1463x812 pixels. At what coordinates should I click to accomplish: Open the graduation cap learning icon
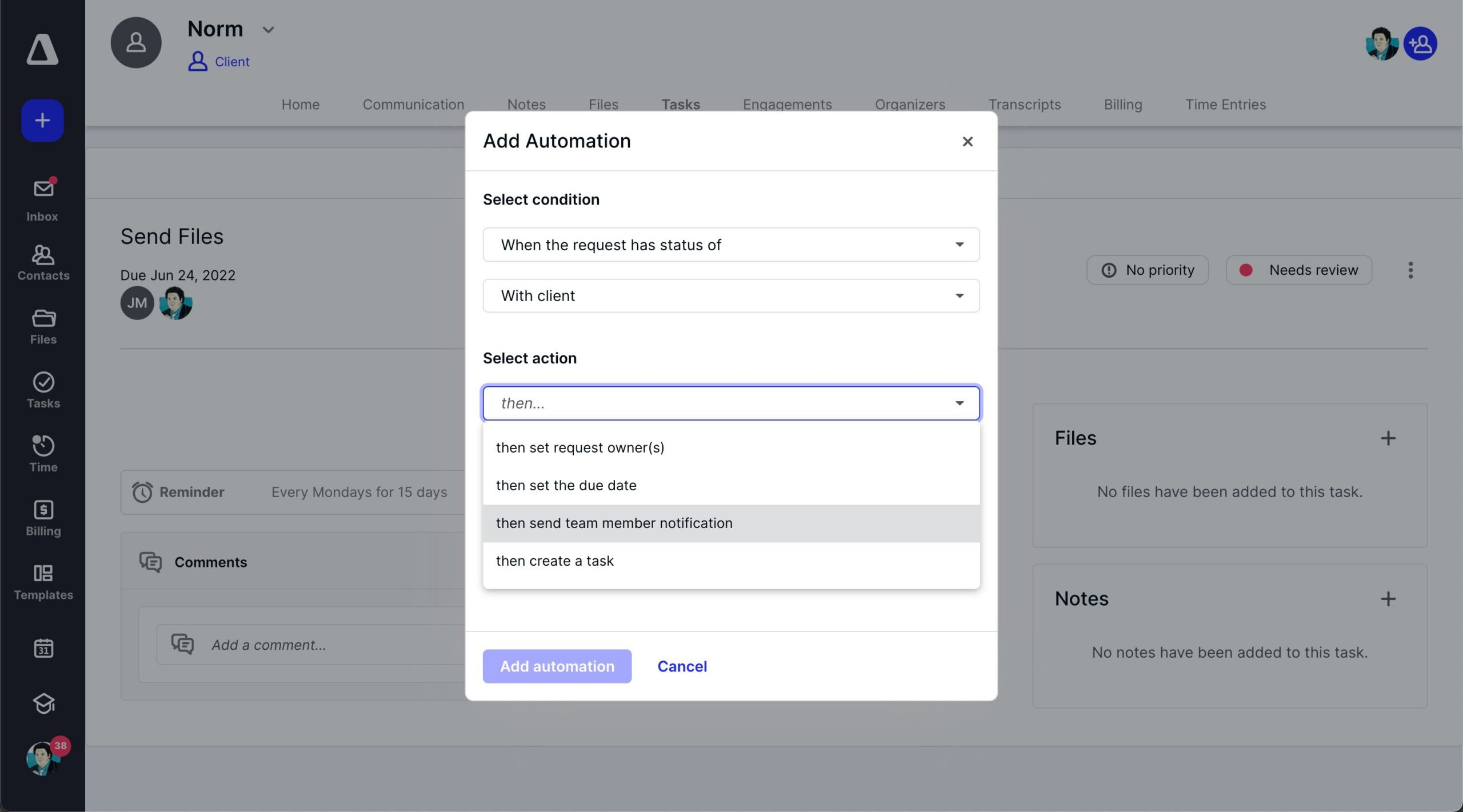pos(43,703)
